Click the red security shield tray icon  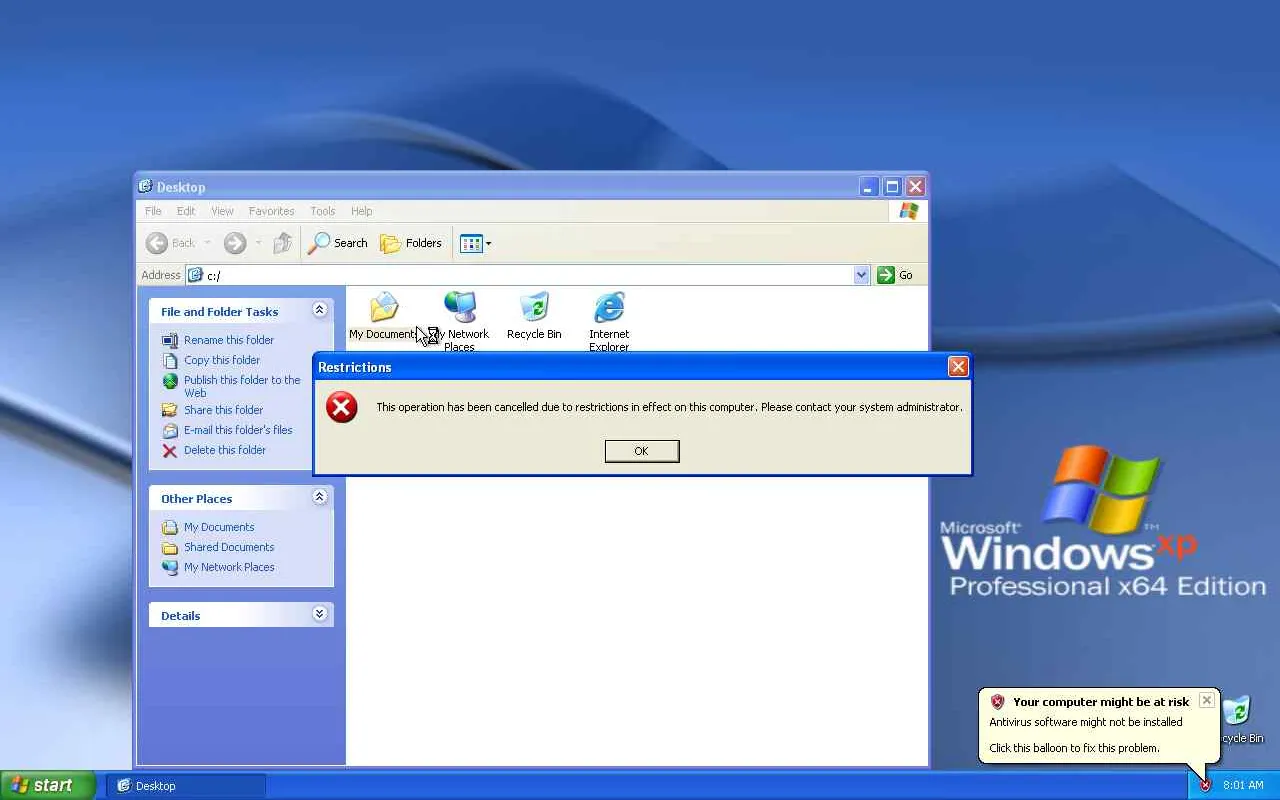point(1205,786)
